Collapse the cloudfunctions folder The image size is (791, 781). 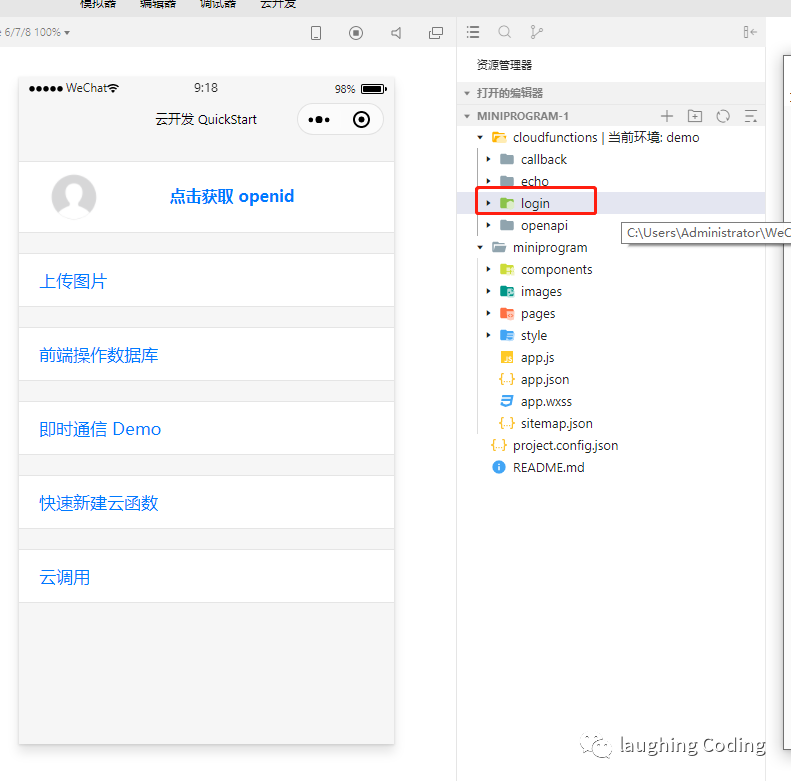pyautogui.click(x=480, y=137)
